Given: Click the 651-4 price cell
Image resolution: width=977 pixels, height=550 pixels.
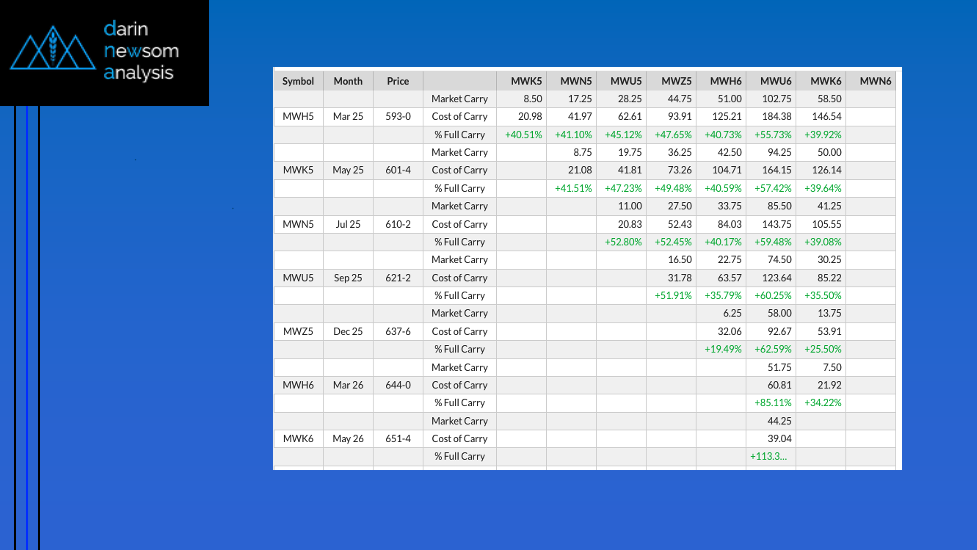Looking at the screenshot, I should click(398, 439).
